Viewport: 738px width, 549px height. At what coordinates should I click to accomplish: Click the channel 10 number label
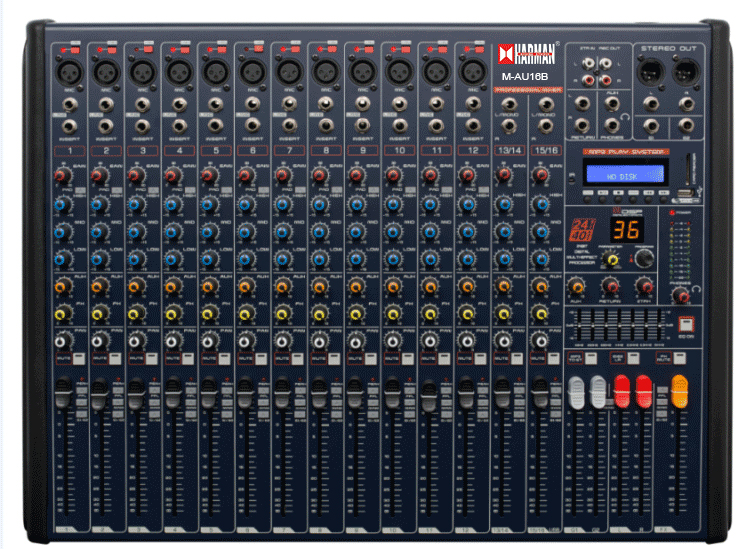tap(400, 151)
